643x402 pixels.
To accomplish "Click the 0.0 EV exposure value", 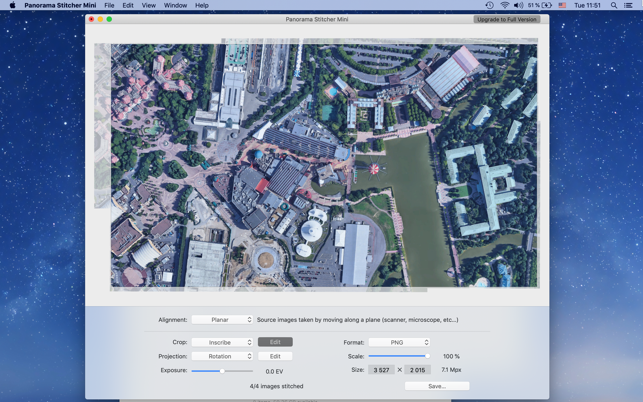I will pyautogui.click(x=274, y=371).
